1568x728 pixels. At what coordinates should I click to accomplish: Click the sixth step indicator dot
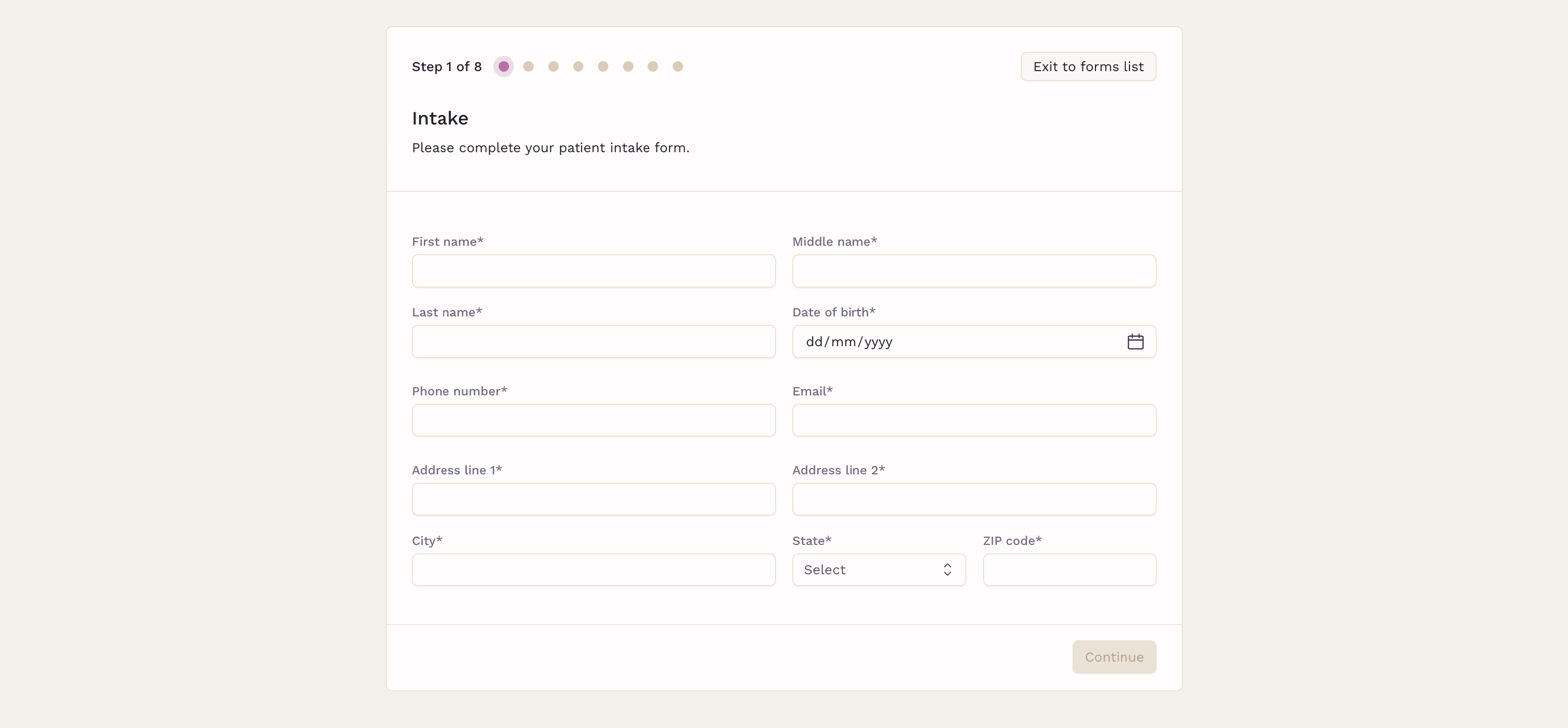point(628,66)
